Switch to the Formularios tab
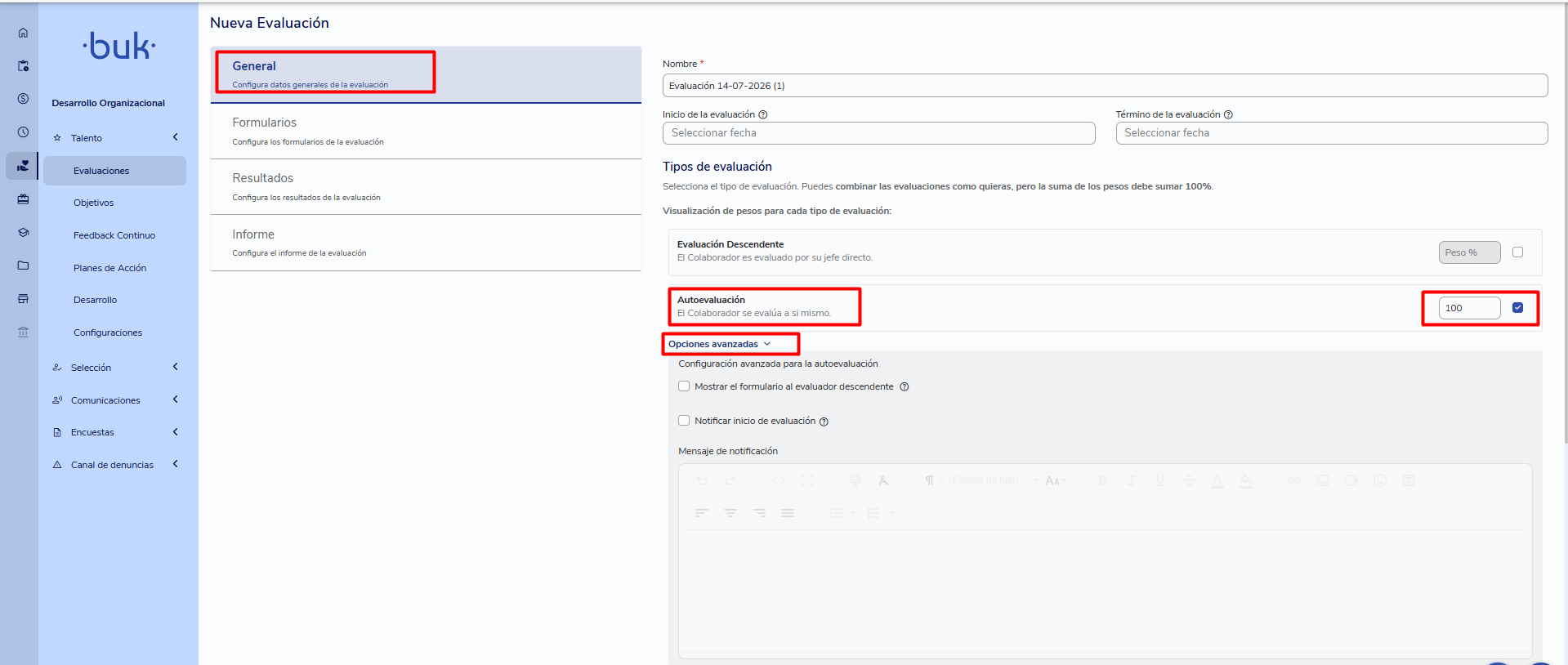 click(426, 131)
